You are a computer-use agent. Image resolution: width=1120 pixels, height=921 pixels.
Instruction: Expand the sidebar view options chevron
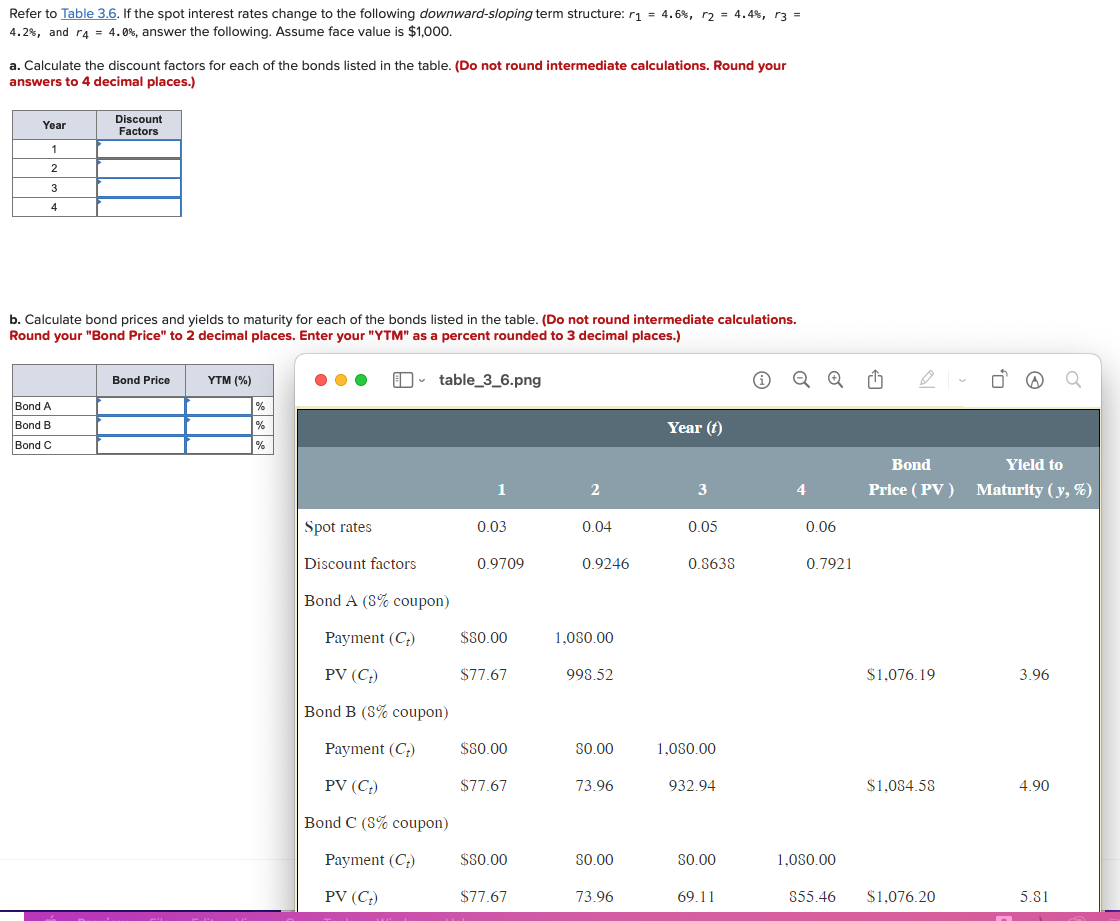422,380
